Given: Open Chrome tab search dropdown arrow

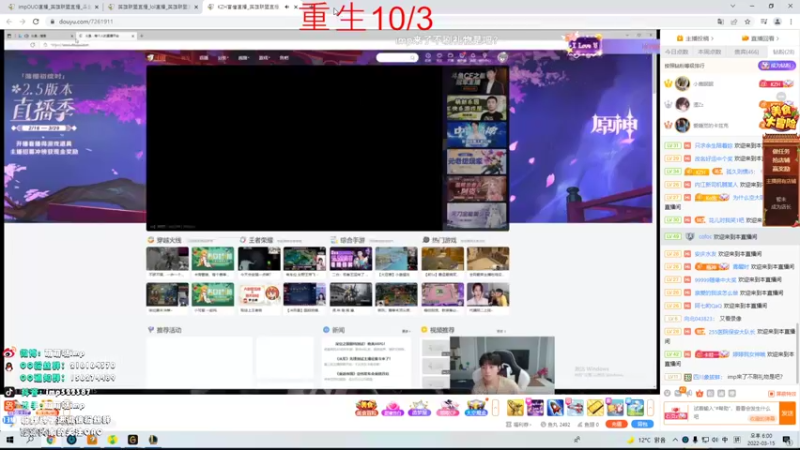Looking at the screenshot, I should pyautogui.click(x=733, y=6).
